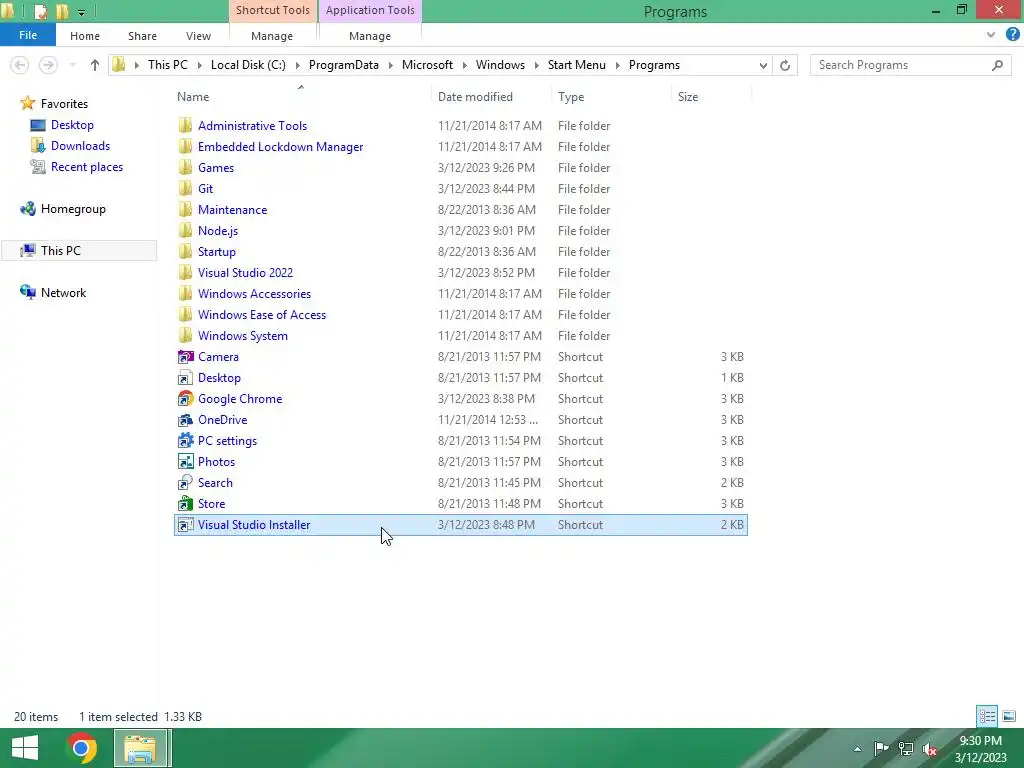The height and width of the screenshot is (768, 1024).
Task: Select the Photos shortcut icon
Action: (x=185, y=462)
